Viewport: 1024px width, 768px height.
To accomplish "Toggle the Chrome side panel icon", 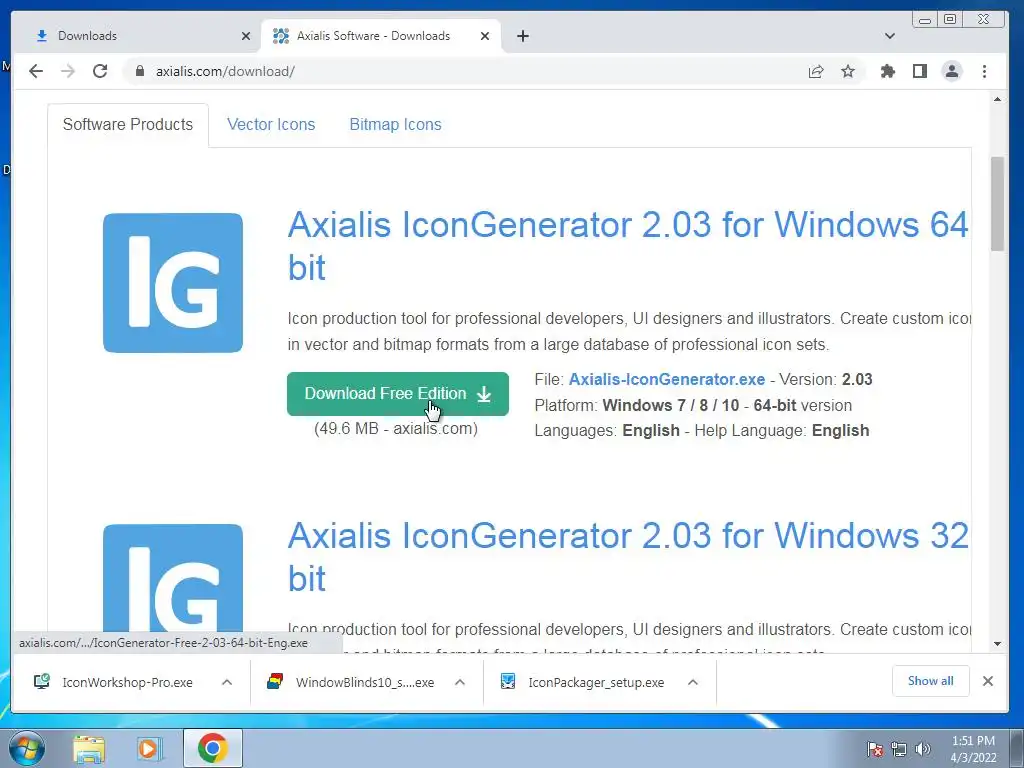I will (920, 71).
